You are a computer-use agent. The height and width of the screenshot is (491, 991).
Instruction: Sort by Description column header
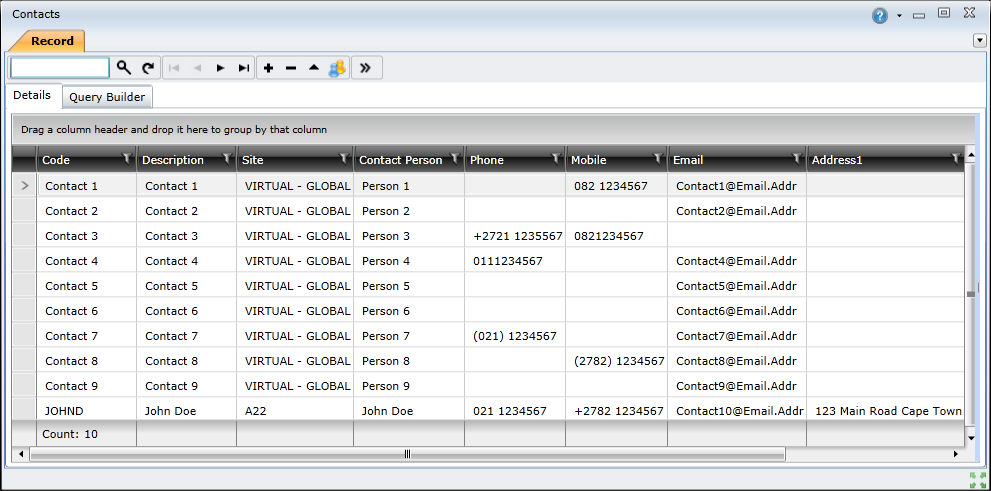(173, 161)
